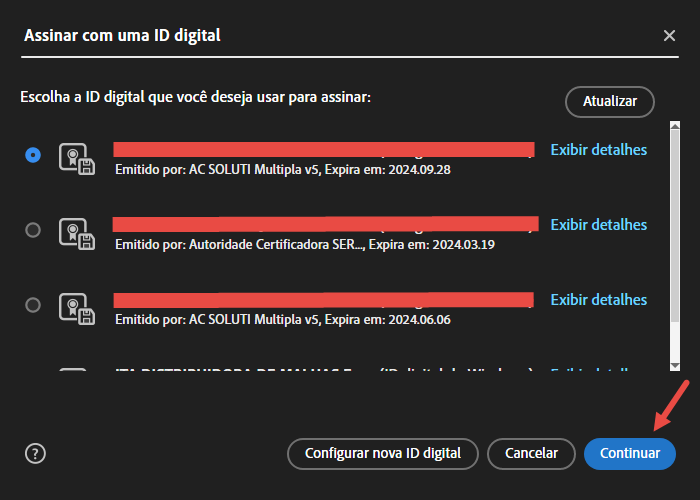700x500 pixels.
Task: Open Exibir detalhes for ID expiring 2024.09.28
Action: 598,150
